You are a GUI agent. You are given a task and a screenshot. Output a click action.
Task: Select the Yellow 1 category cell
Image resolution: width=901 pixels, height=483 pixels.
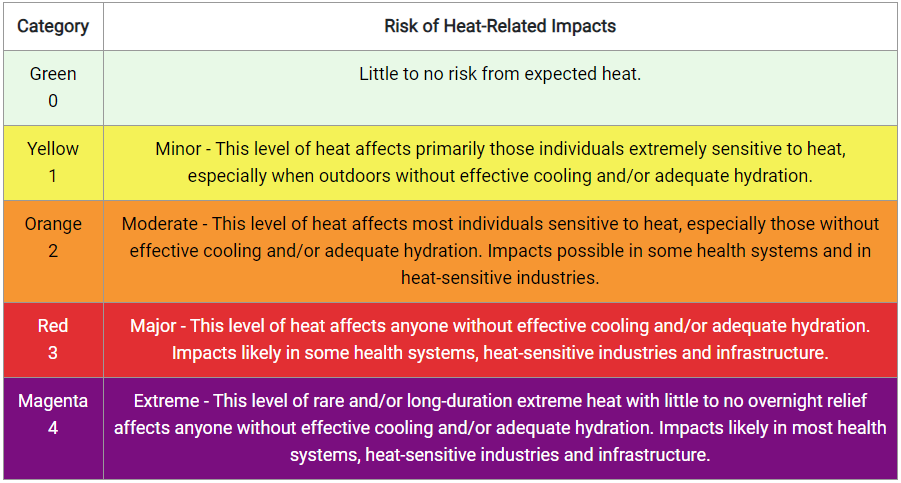tap(53, 163)
